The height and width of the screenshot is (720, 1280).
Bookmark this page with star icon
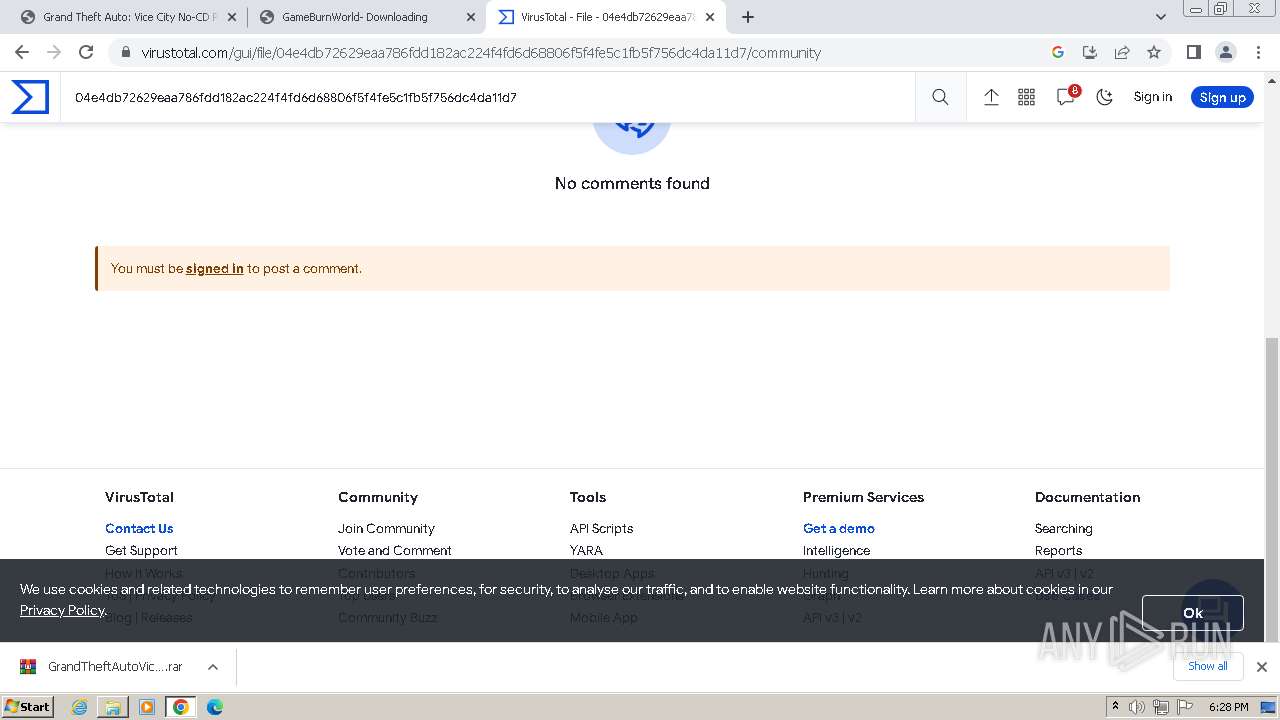(x=1154, y=52)
